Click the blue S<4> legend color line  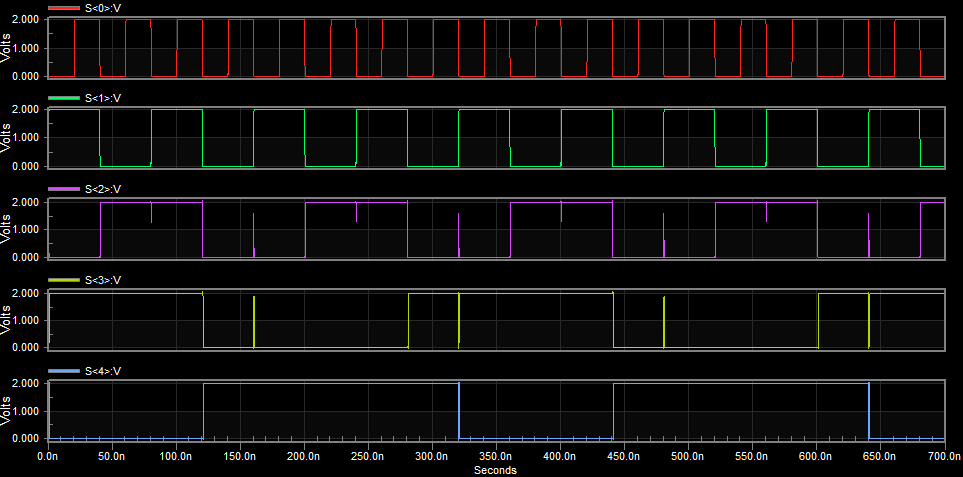(64, 371)
